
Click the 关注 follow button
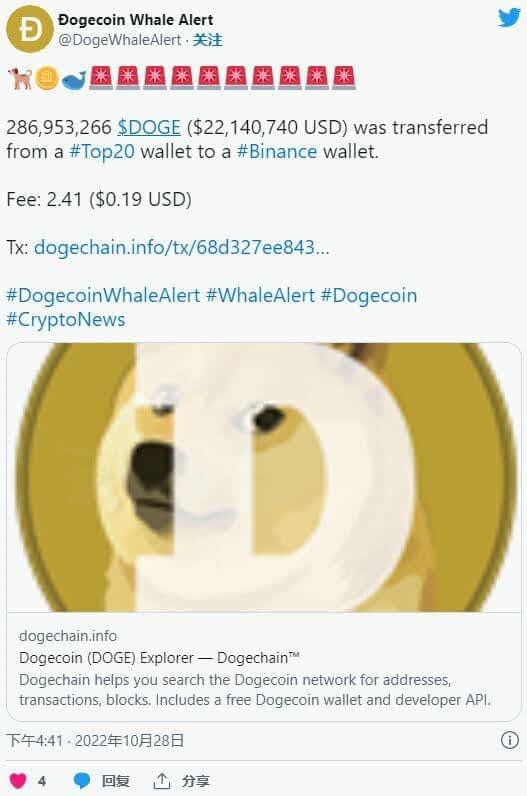[x=207, y=40]
